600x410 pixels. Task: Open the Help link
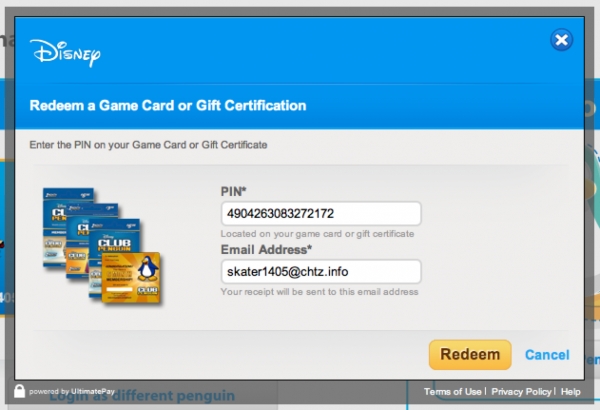570,391
